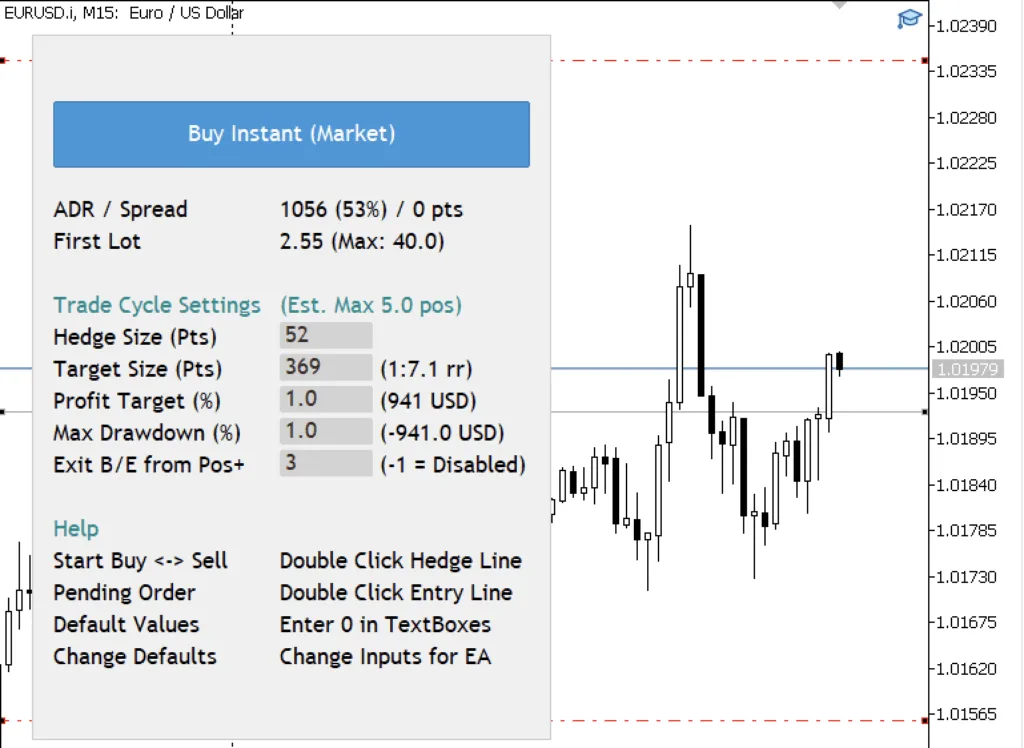Click the Pending Order help entry

tap(124, 592)
